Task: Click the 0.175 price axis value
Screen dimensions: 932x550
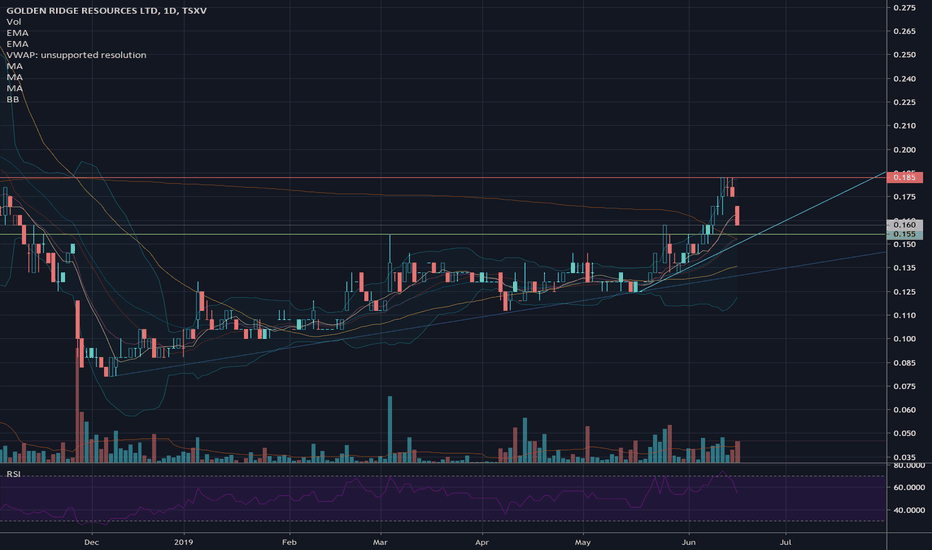Action: [x=905, y=197]
